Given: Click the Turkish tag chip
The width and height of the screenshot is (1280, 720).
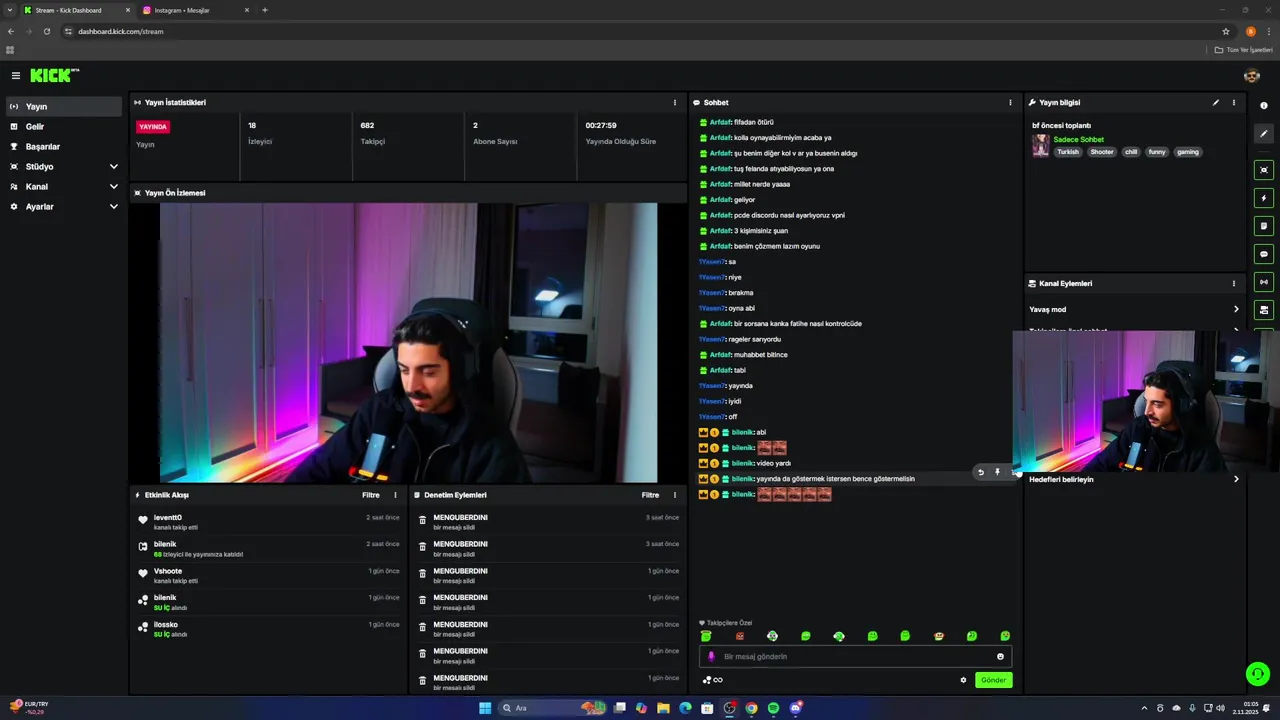Looking at the screenshot, I should coord(1068,152).
